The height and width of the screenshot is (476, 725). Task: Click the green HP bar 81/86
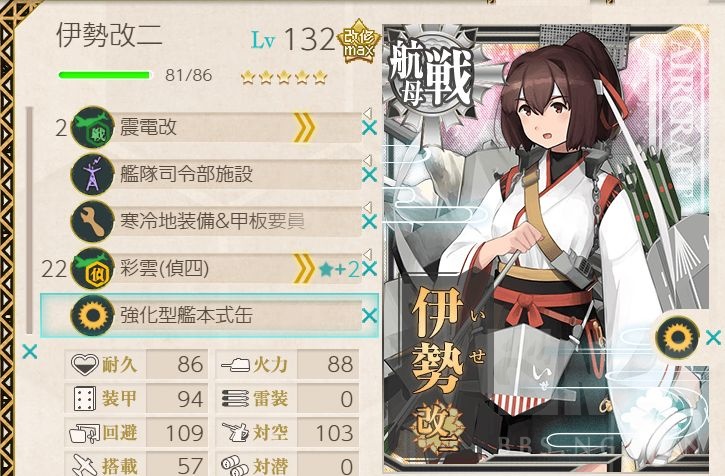coord(105,75)
